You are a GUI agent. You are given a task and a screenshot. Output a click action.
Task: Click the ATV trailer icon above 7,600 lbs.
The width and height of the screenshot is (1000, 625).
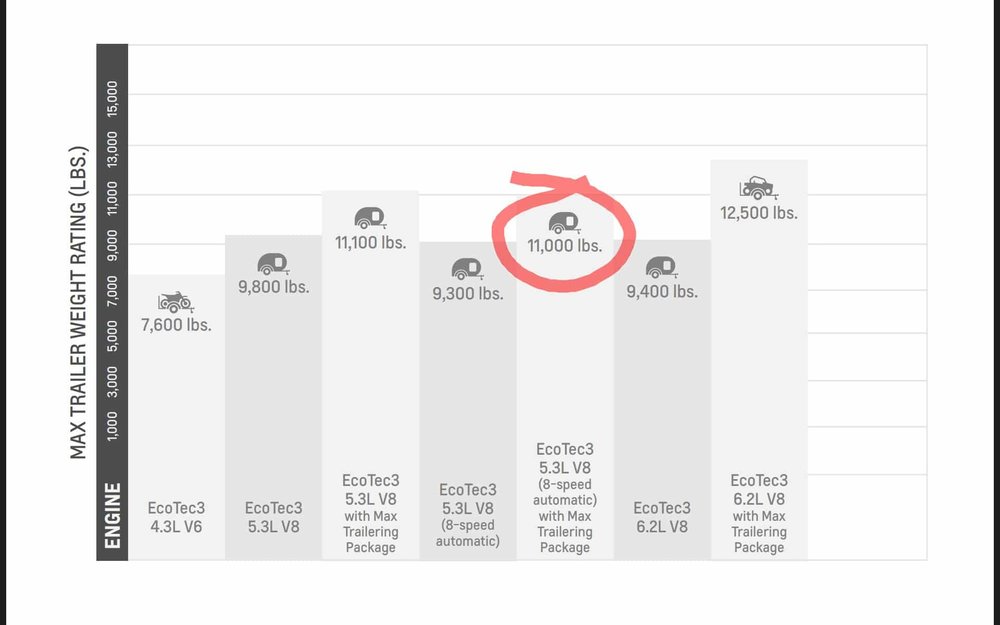click(174, 300)
